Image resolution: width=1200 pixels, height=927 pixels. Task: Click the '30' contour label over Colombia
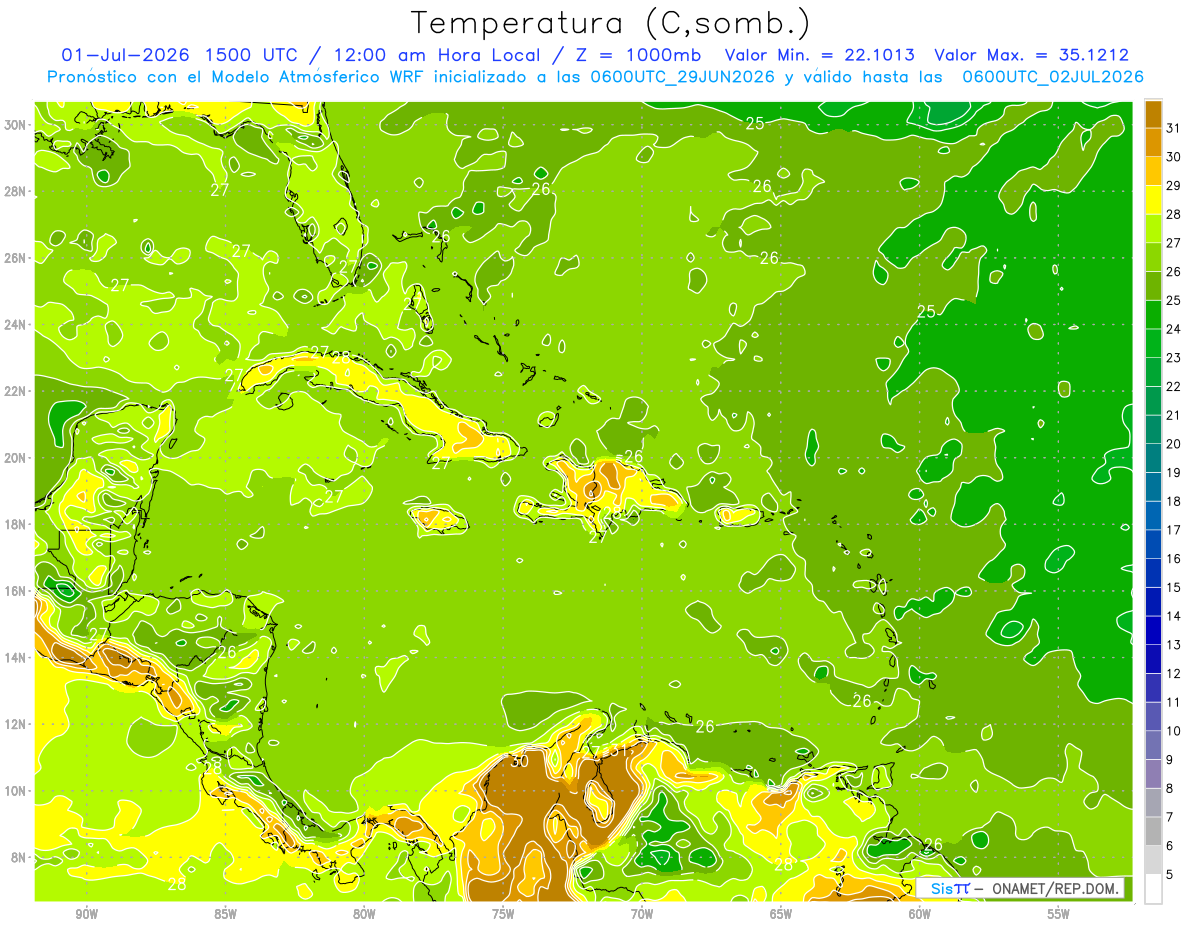[518, 761]
